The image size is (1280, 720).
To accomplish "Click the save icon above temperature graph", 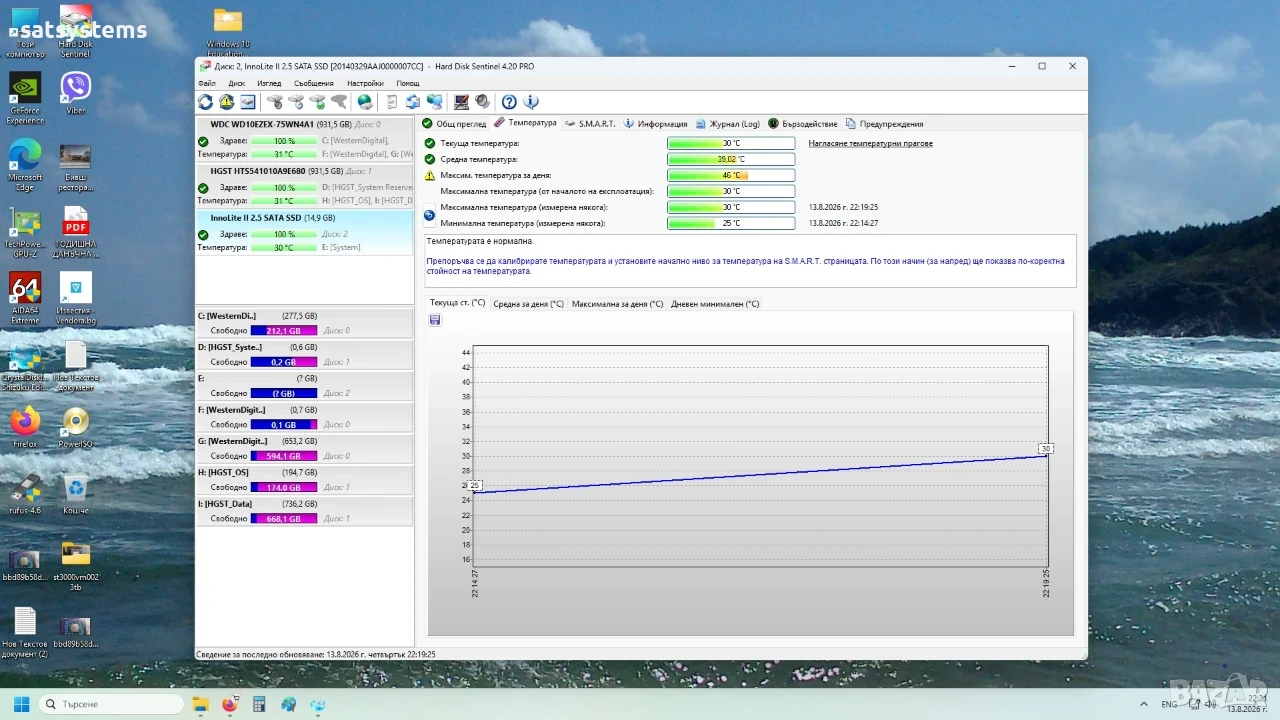I will pos(435,320).
